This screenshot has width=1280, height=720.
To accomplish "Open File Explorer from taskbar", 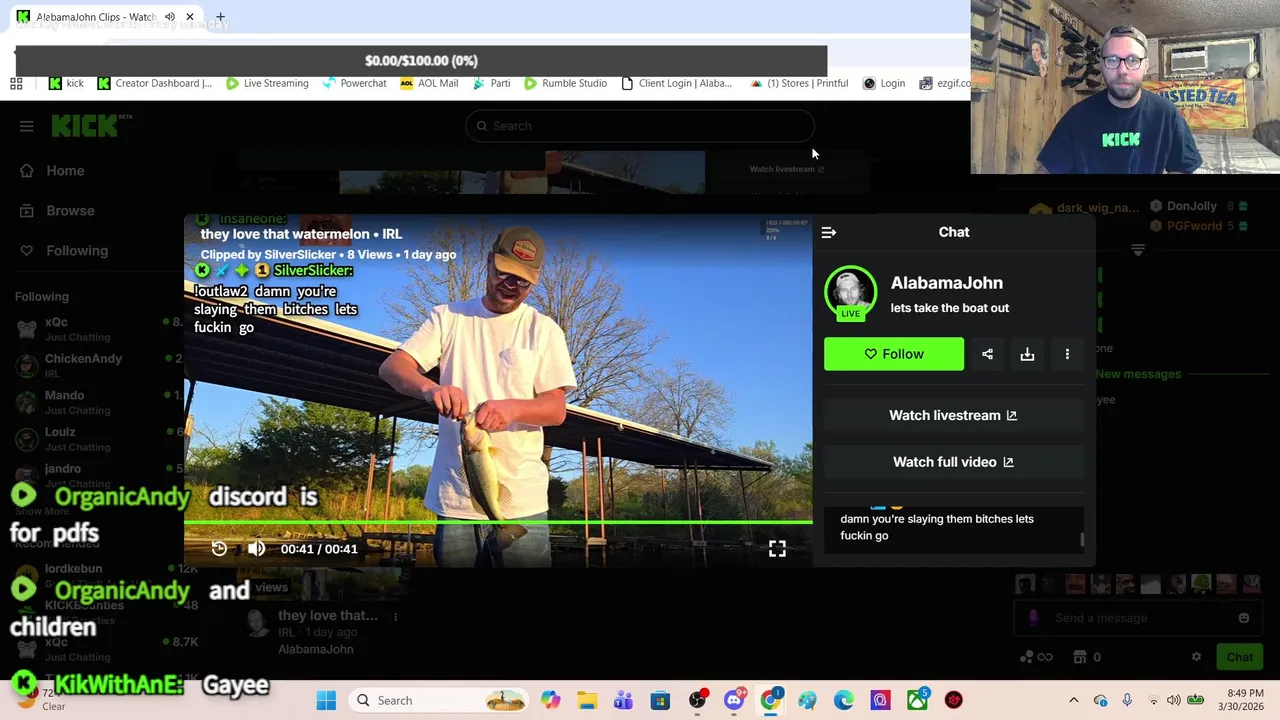I will [587, 701].
